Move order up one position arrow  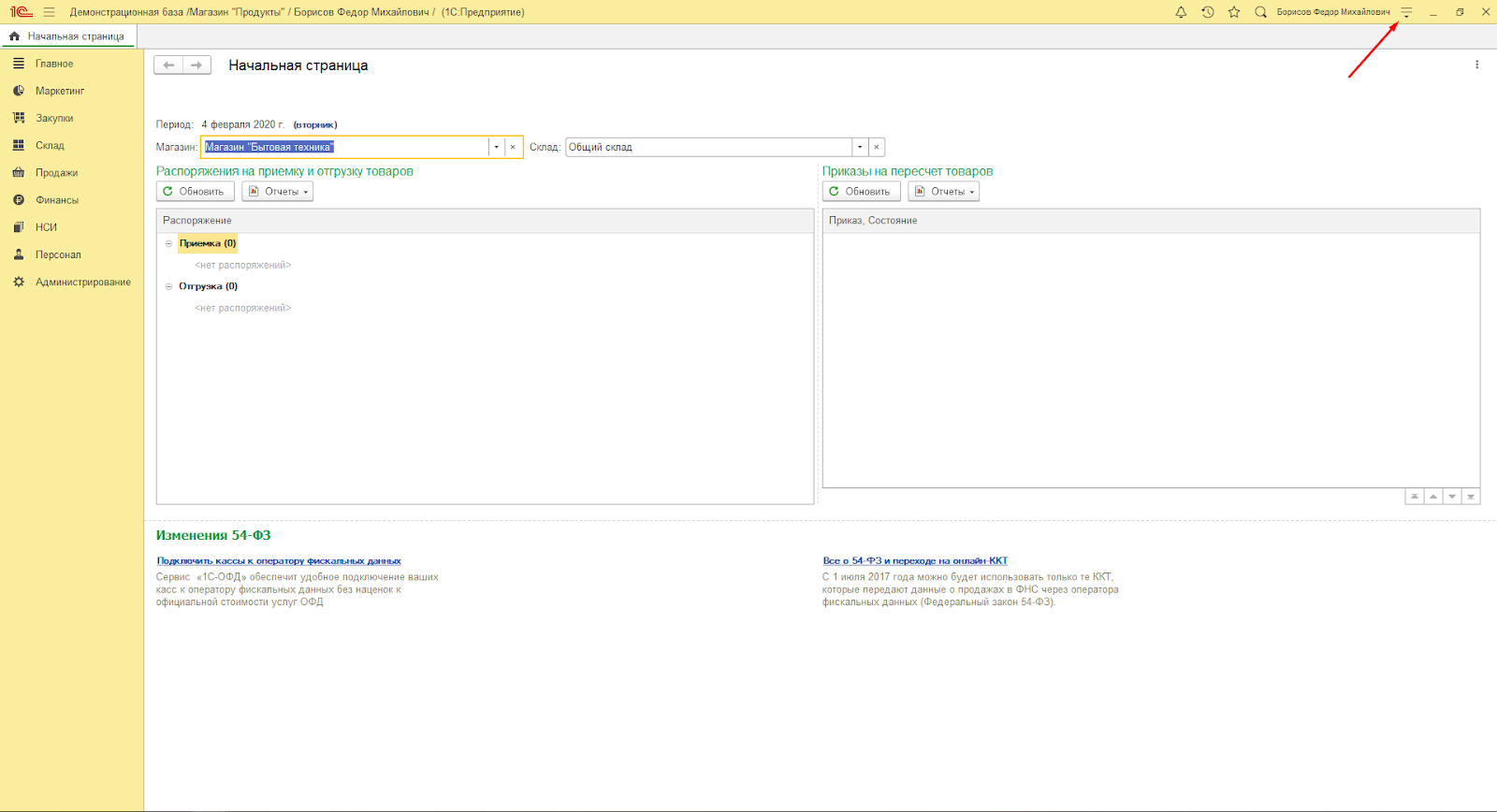[1433, 497]
